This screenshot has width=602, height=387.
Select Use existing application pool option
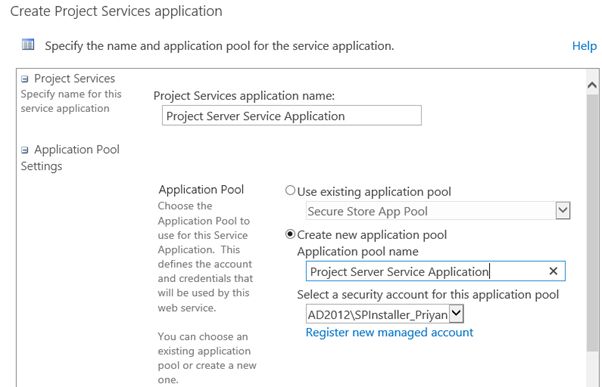click(x=290, y=190)
